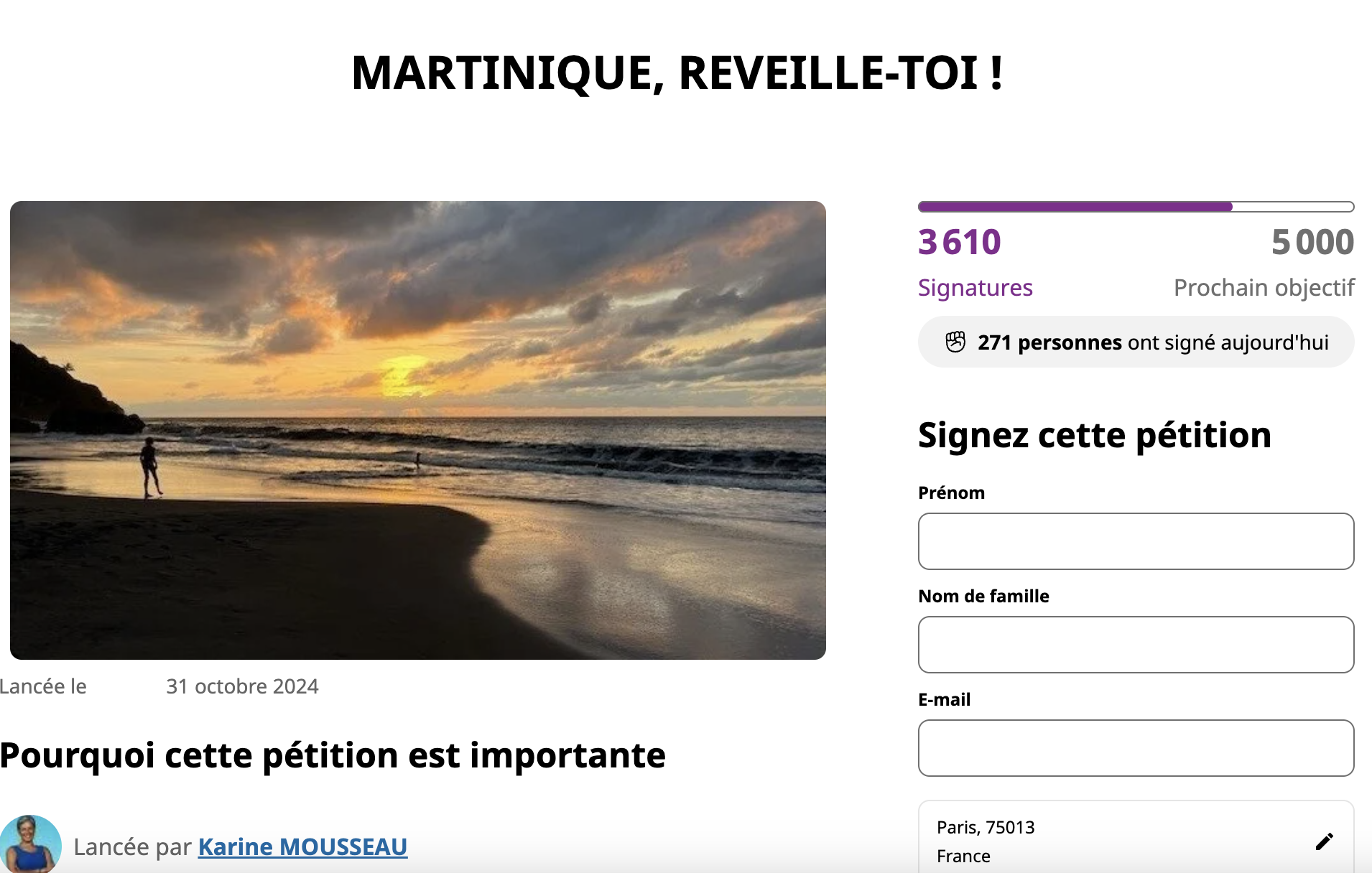The width and height of the screenshot is (1372, 873).
Task: Focus the Prénom text field
Action: pyautogui.click(x=1136, y=541)
